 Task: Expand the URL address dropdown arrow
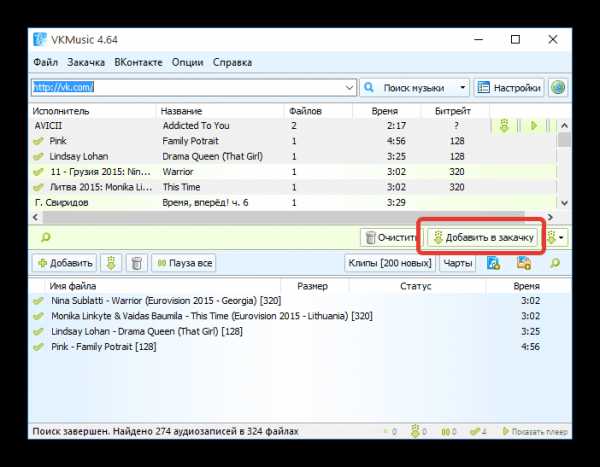click(349, 88)
